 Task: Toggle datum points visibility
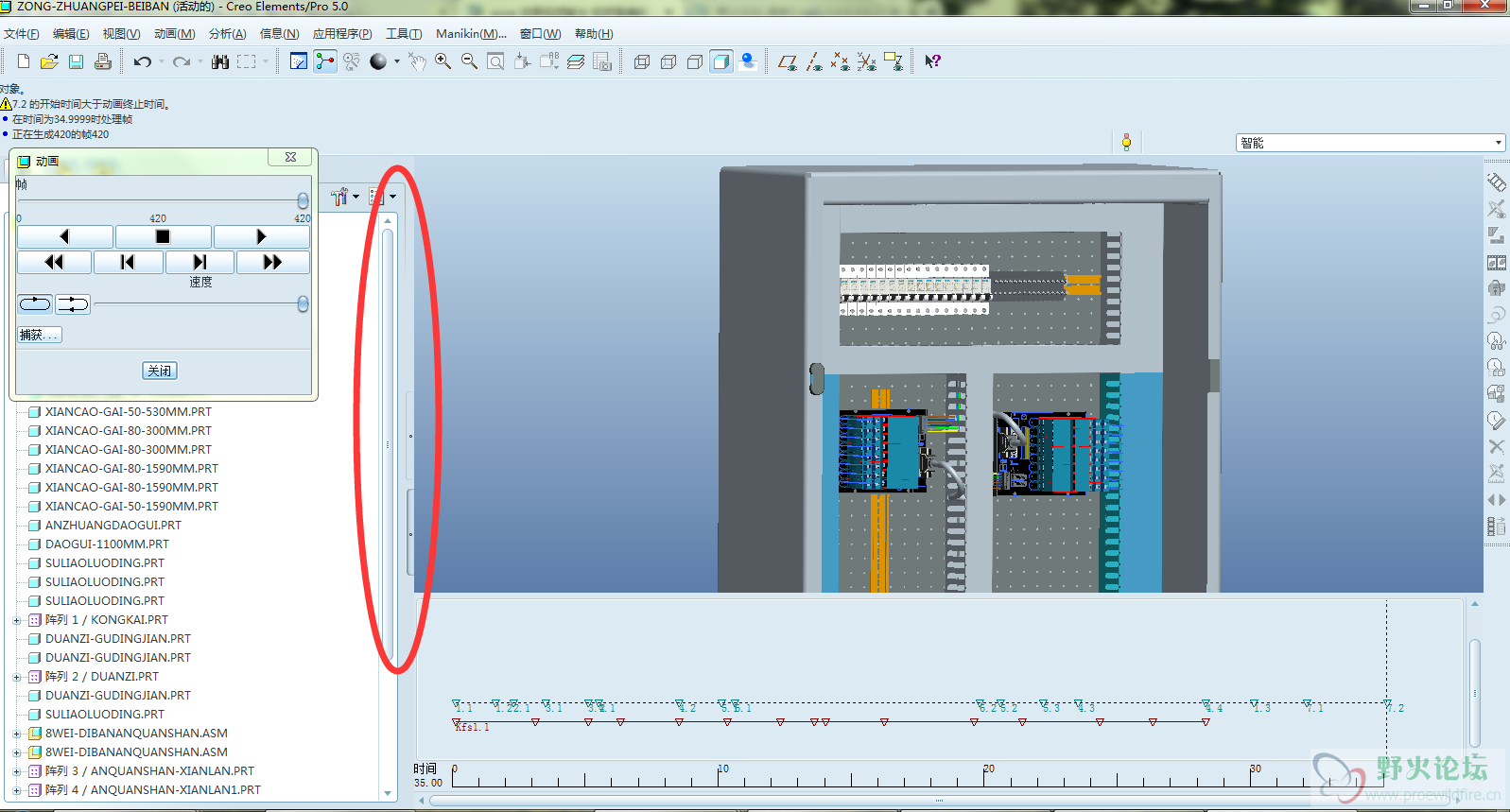[840, 61]
